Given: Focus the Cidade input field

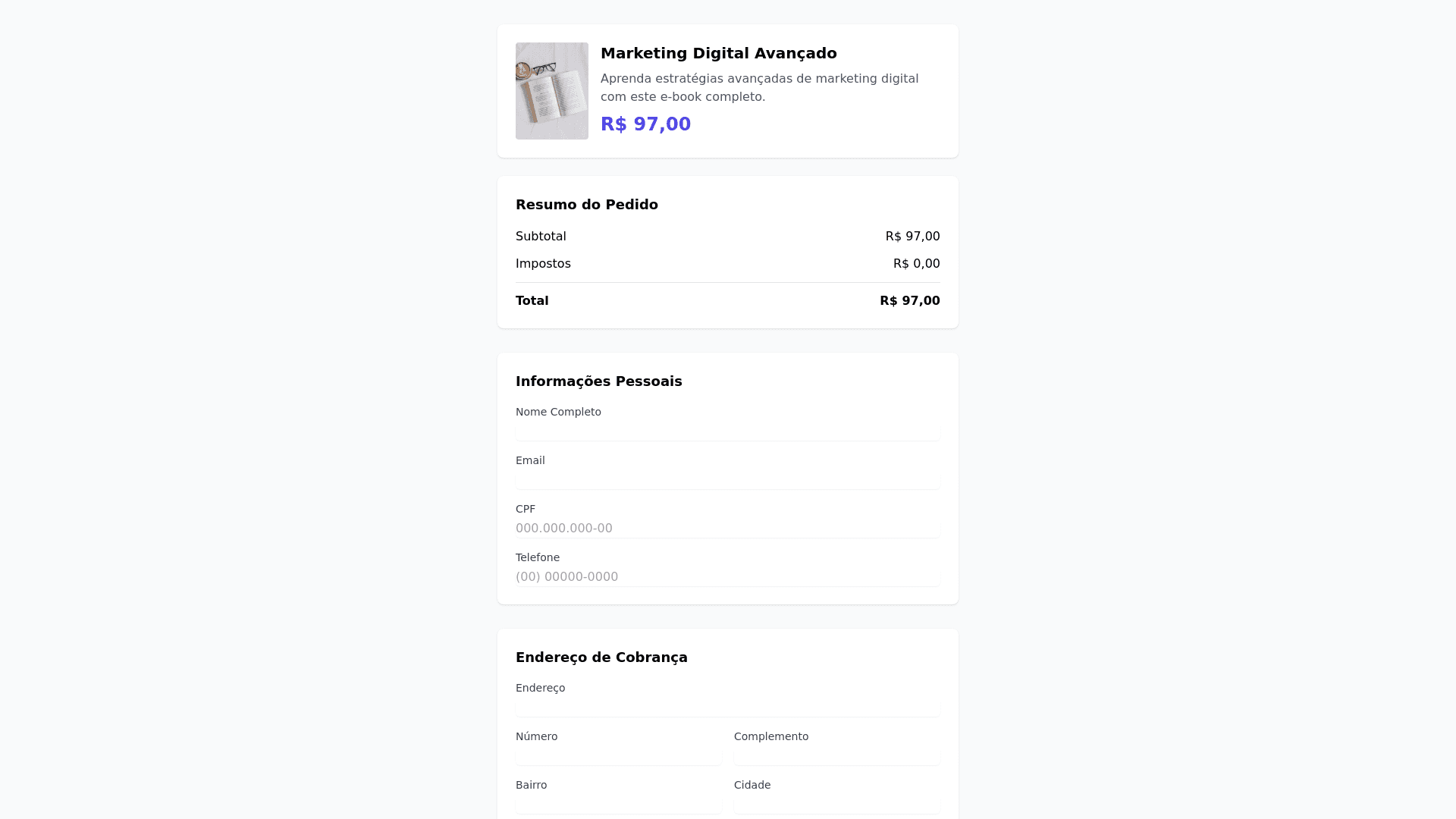Looking at the screenshot, I should coord(836,804).
